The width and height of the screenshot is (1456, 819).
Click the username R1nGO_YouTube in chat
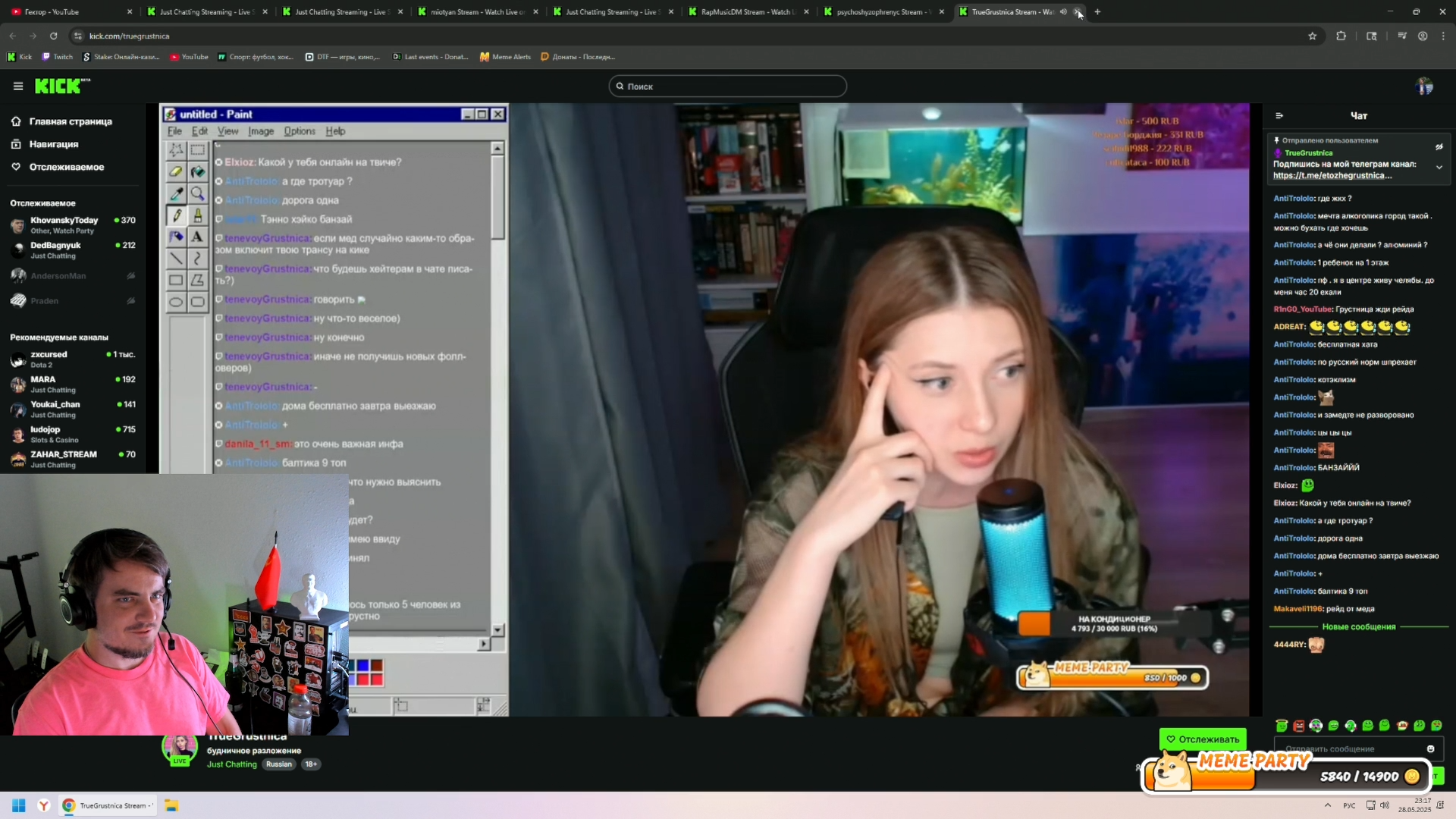[1303, 309]
